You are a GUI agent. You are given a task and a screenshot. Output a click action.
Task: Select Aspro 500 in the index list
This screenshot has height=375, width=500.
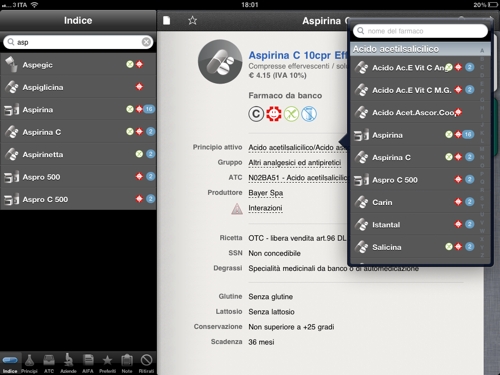click(x=78, y=177)
